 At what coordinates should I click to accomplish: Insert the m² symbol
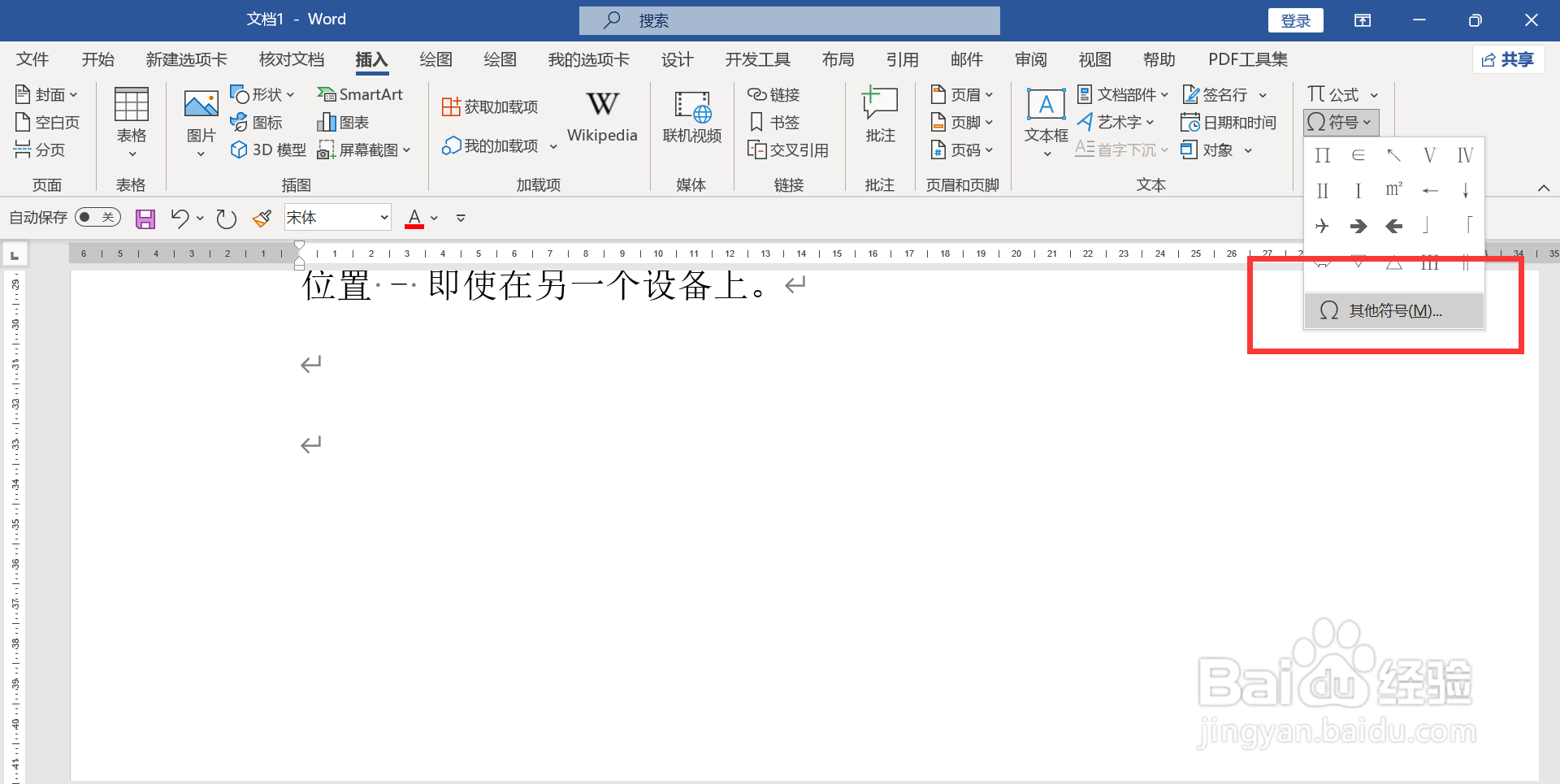point(1394,190)
